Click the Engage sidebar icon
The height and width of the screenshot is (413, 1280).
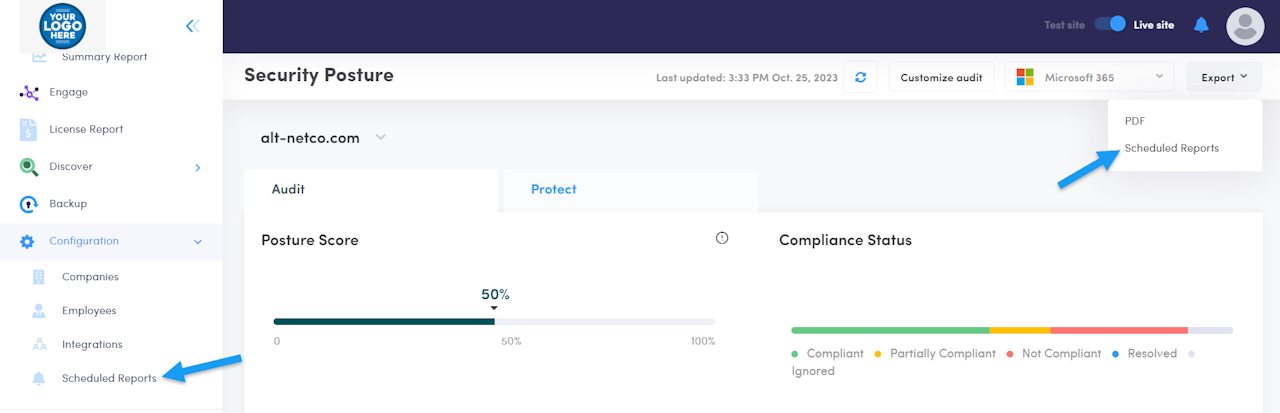click(28, 92)
